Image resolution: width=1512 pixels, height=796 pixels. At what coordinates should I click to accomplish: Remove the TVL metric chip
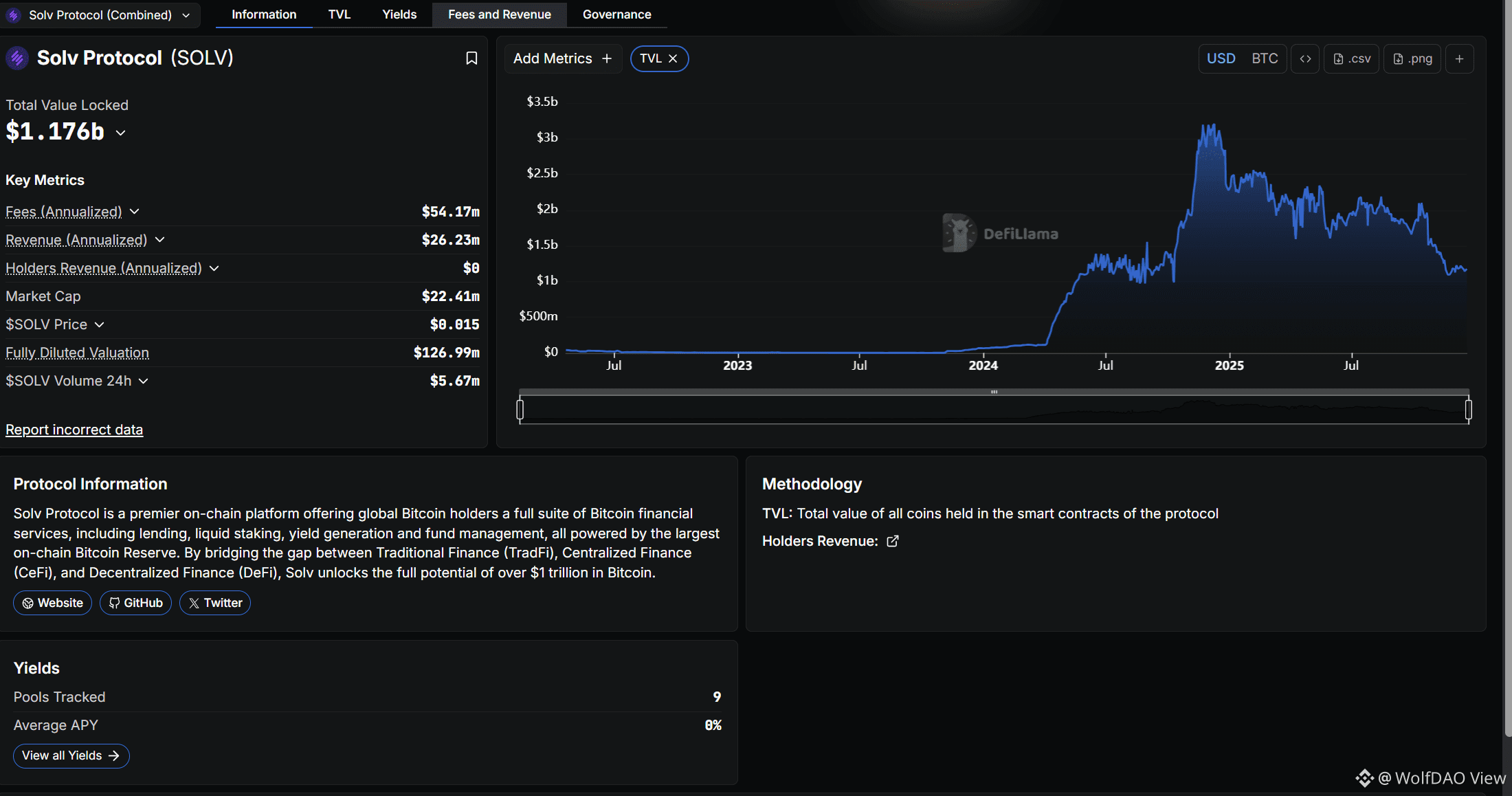(674, 59)
